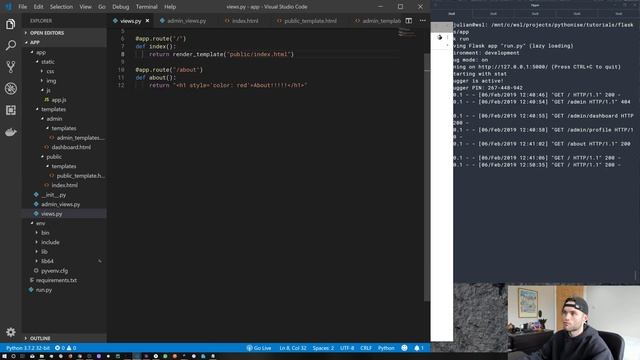640x360 pixels.
Task: Change the UTF-8 encoding
Action: 347,348
